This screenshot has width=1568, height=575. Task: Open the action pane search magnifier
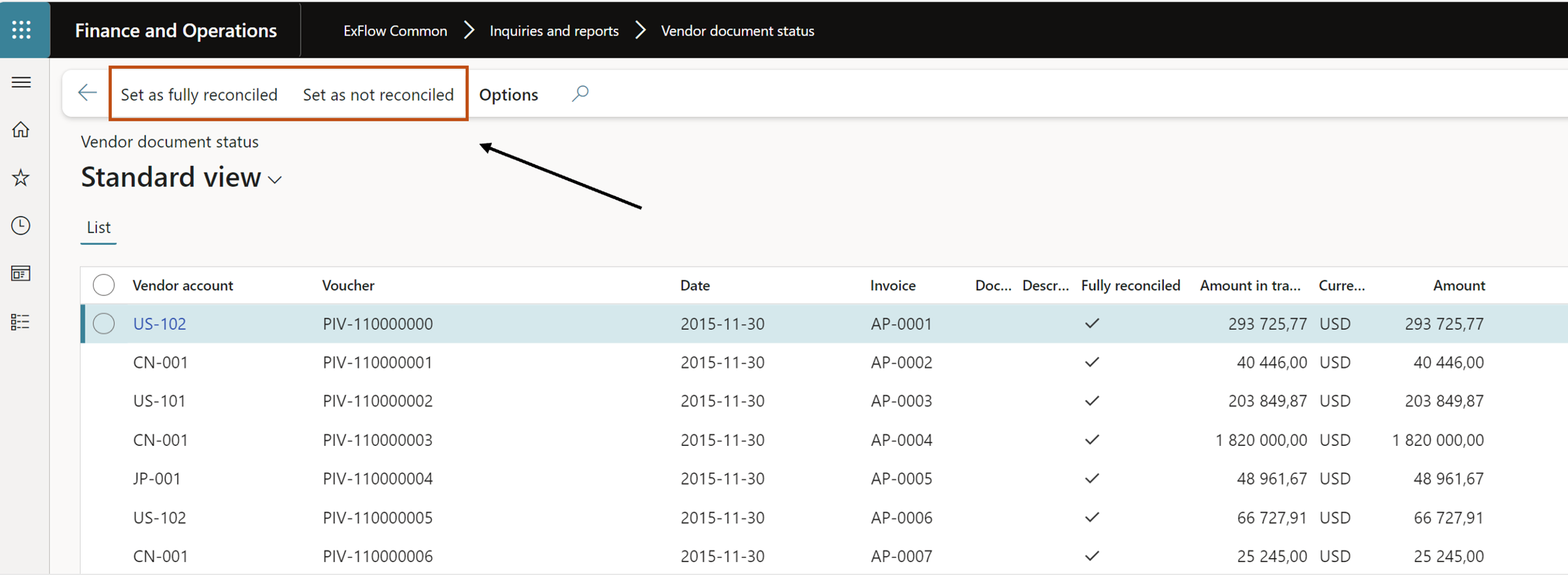pyautogui.click(x=580, y=94)
